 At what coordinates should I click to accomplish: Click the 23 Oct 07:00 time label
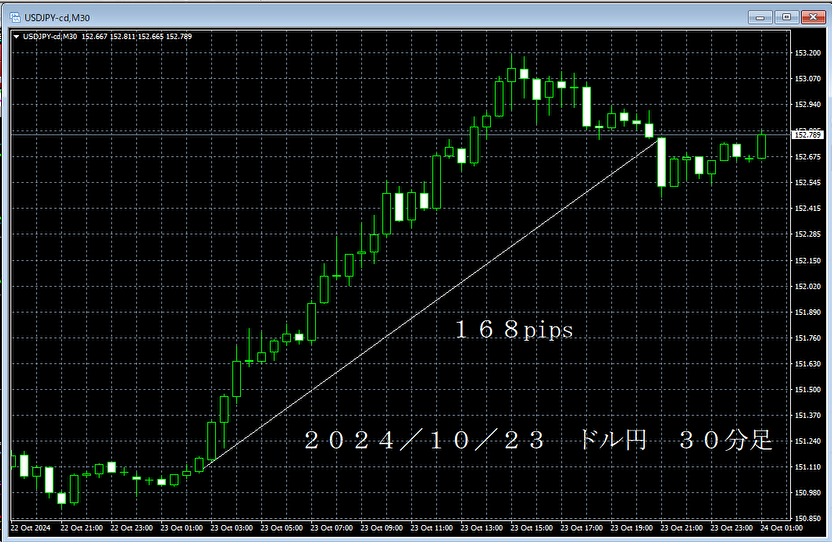coord(332,528)
